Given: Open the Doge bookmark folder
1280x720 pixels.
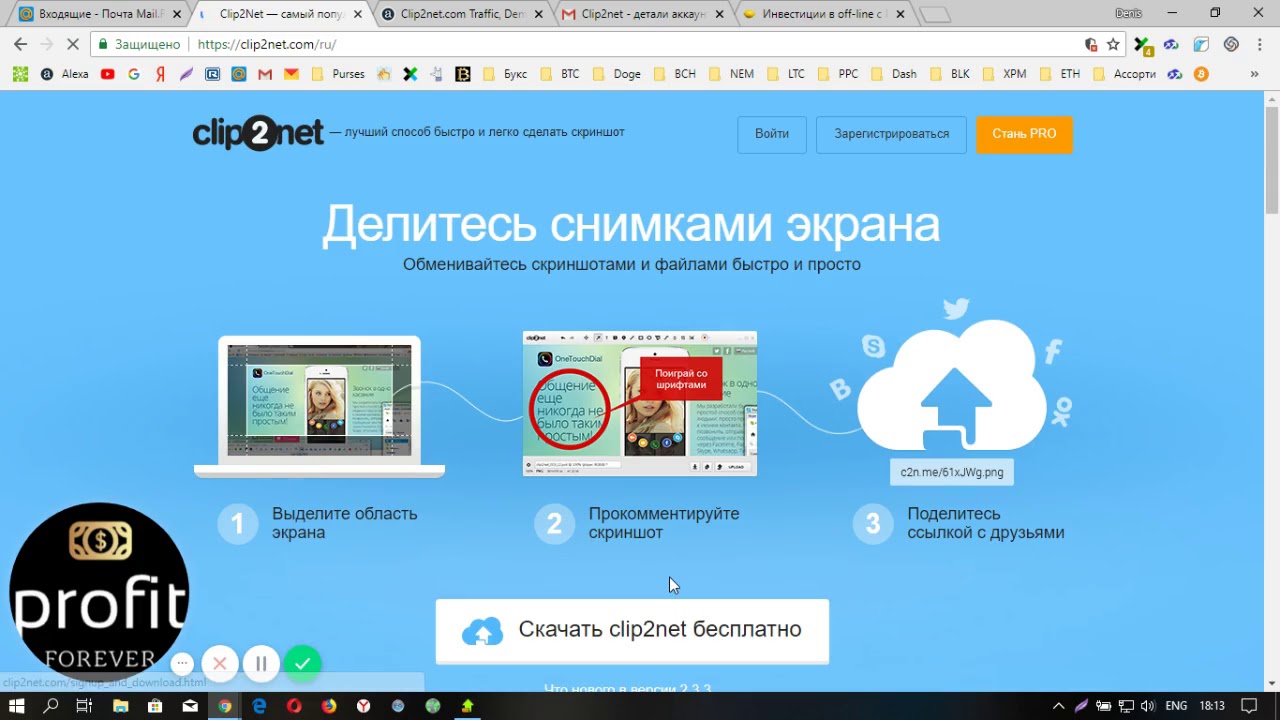Looking at the screenshot, I should tap(617, 74).
